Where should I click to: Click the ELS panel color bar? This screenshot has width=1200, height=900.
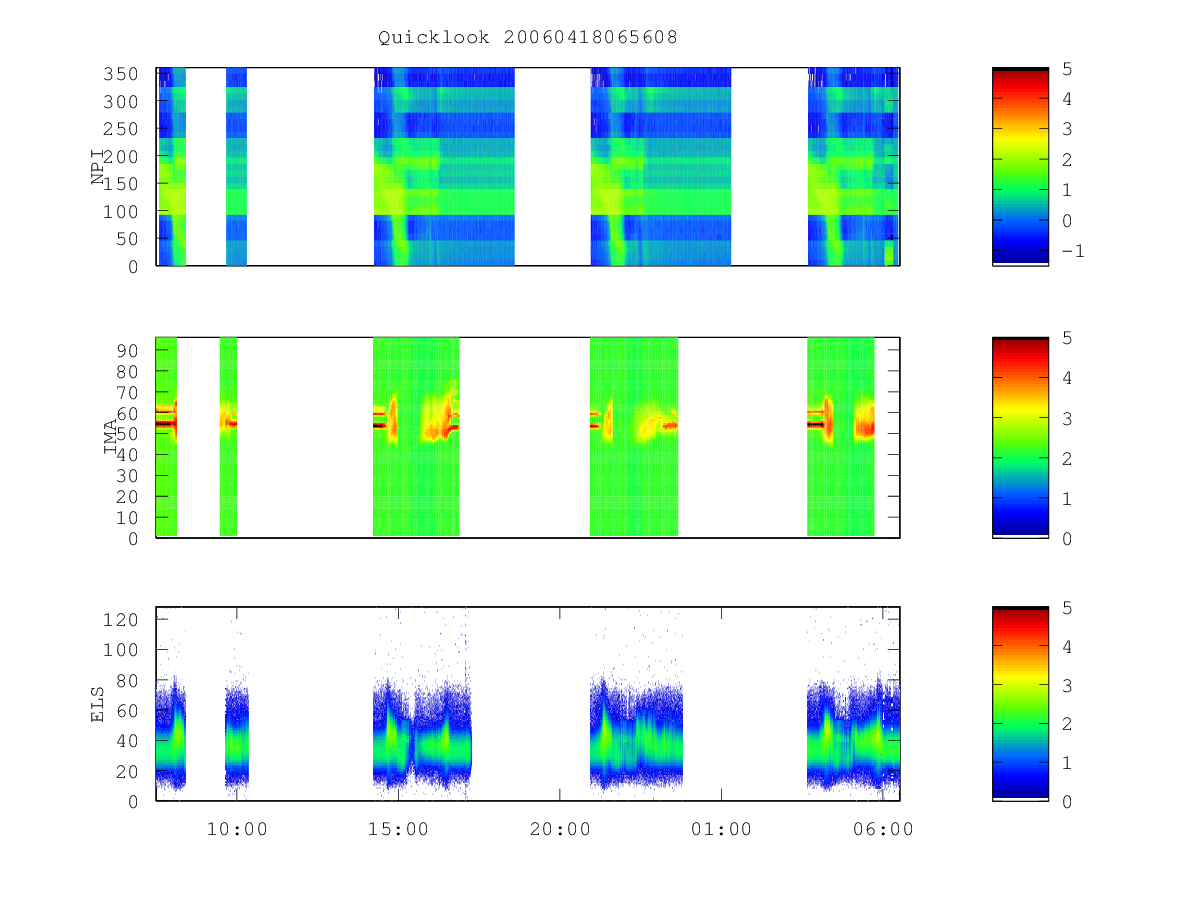coord(1020,704)
